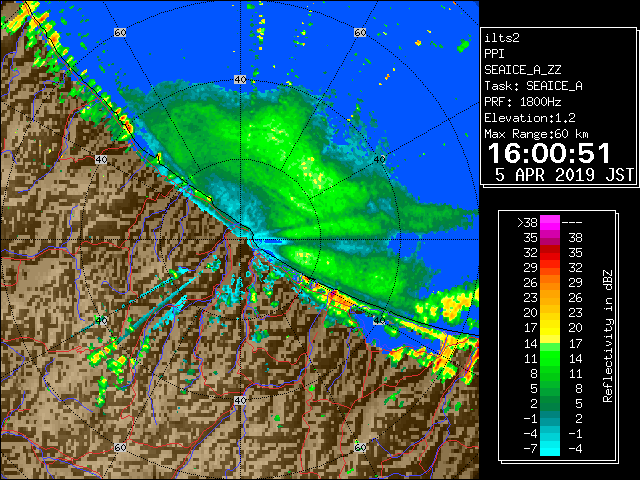Click the "40" range ring label due north

point(240,80)
